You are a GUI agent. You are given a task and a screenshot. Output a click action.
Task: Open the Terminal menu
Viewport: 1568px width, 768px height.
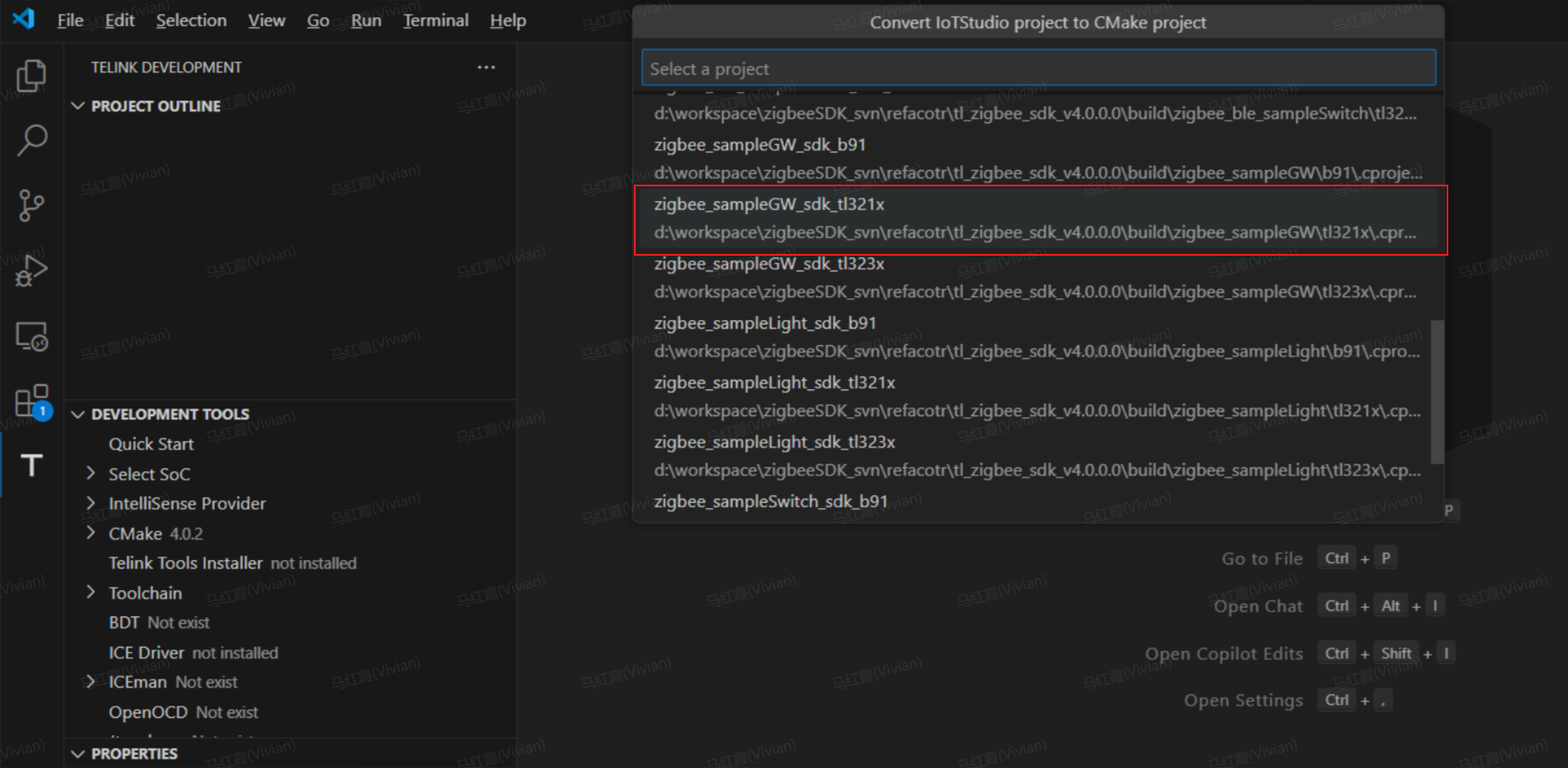point(435,20)
